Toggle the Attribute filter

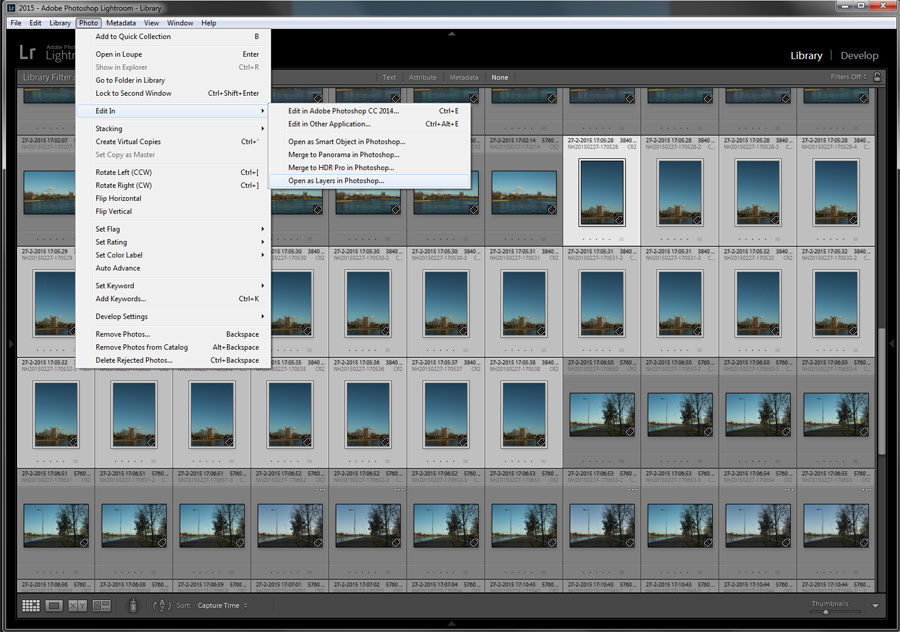click(x=422, y=77)
